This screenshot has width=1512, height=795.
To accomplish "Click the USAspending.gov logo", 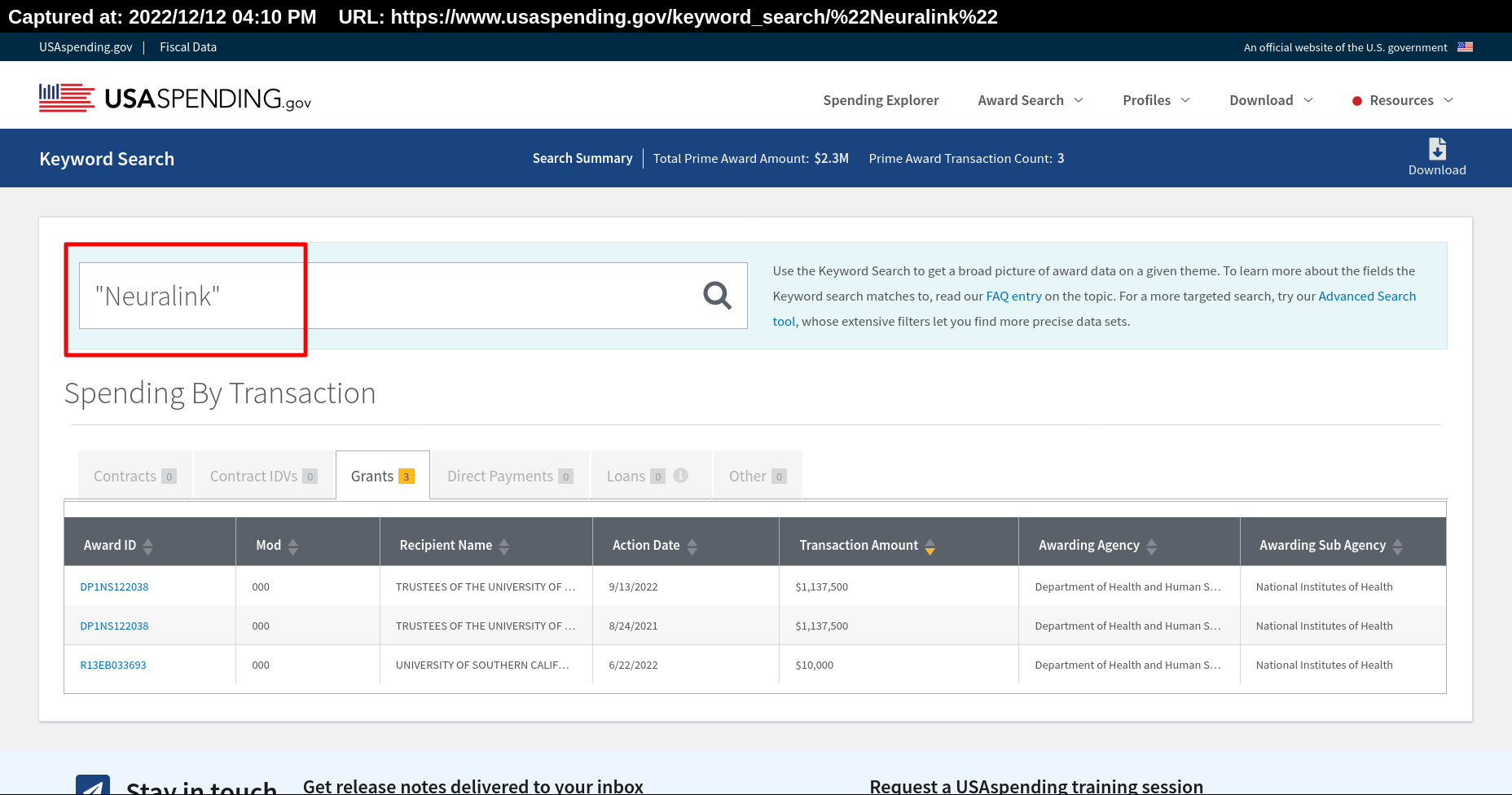I will 175,99.
